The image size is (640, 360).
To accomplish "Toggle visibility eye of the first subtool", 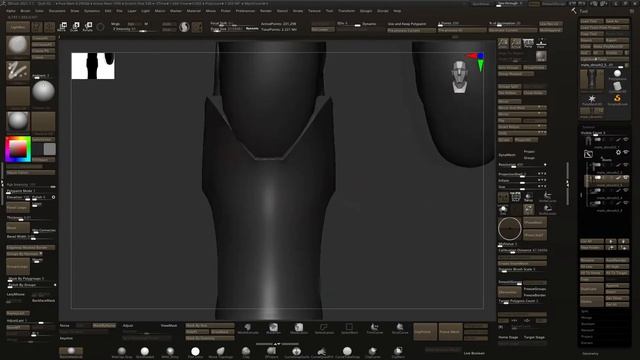I will coord(626,140).
